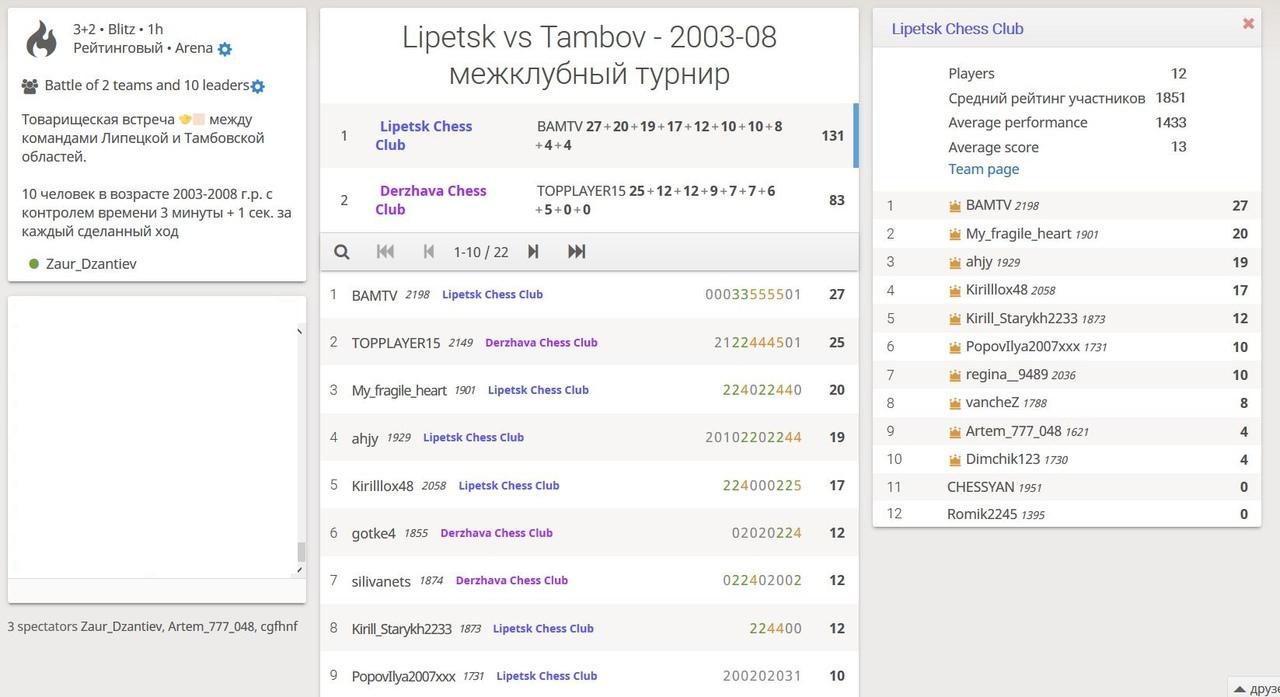This screenshot has width=1280, height=697.
Task: Go to next standings page
Action: [533, 252]
